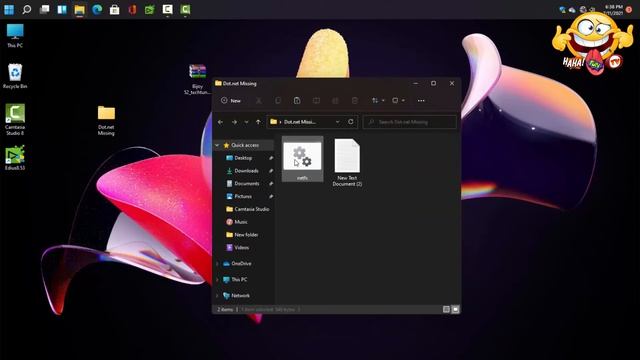Open Task View from taskbar
640x360 pixels.
click(x=44, y=9)
